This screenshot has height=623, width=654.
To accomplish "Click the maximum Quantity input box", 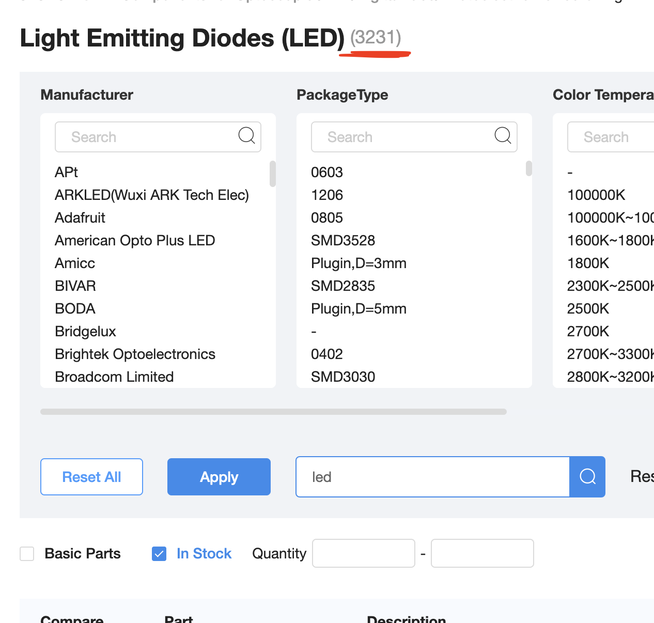I will 483,553.
